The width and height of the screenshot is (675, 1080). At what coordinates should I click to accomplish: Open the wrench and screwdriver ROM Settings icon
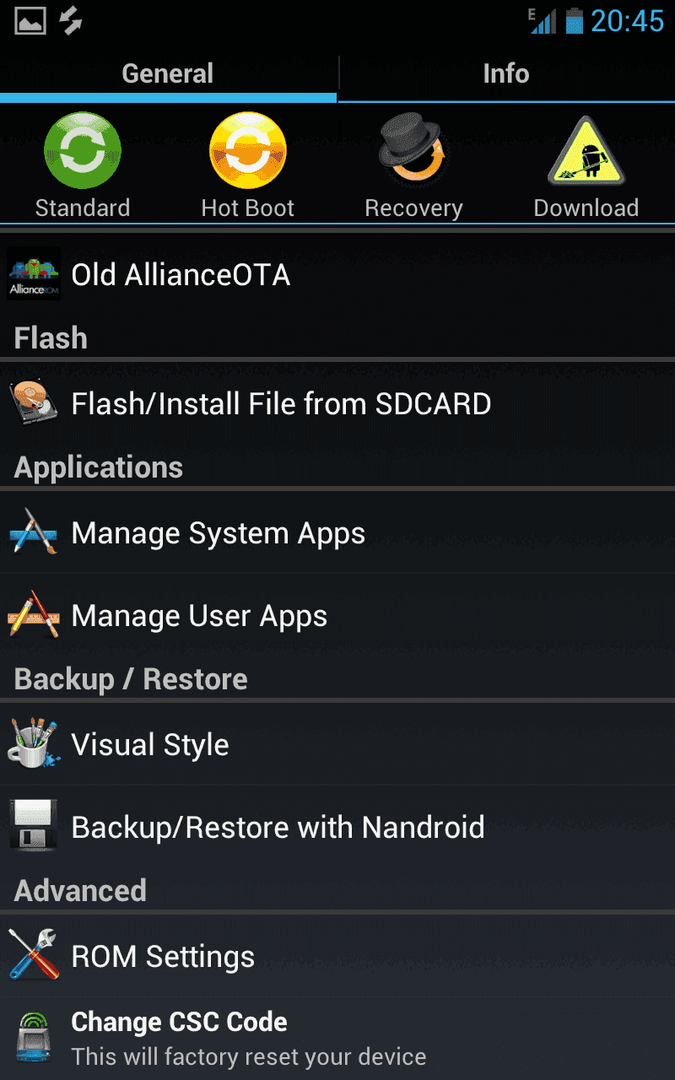click(x=34, y=955)
